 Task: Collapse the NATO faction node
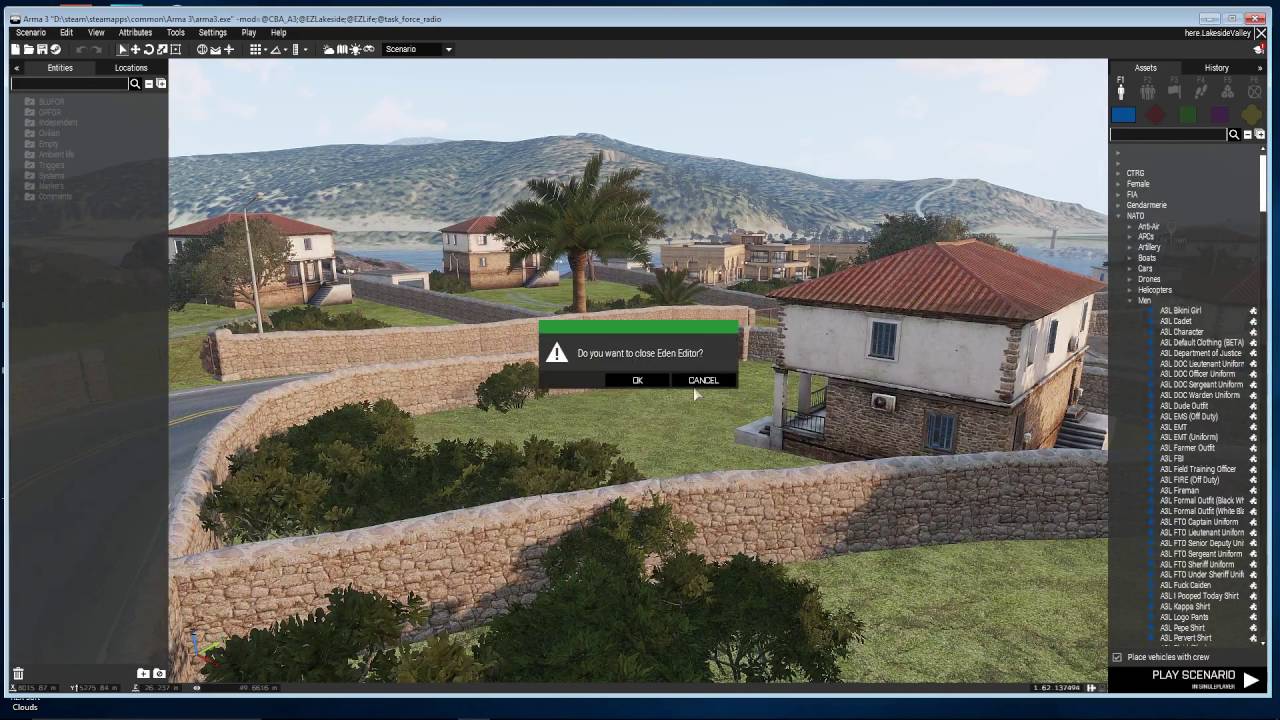pyautogui.click(x=1119, y=216)
